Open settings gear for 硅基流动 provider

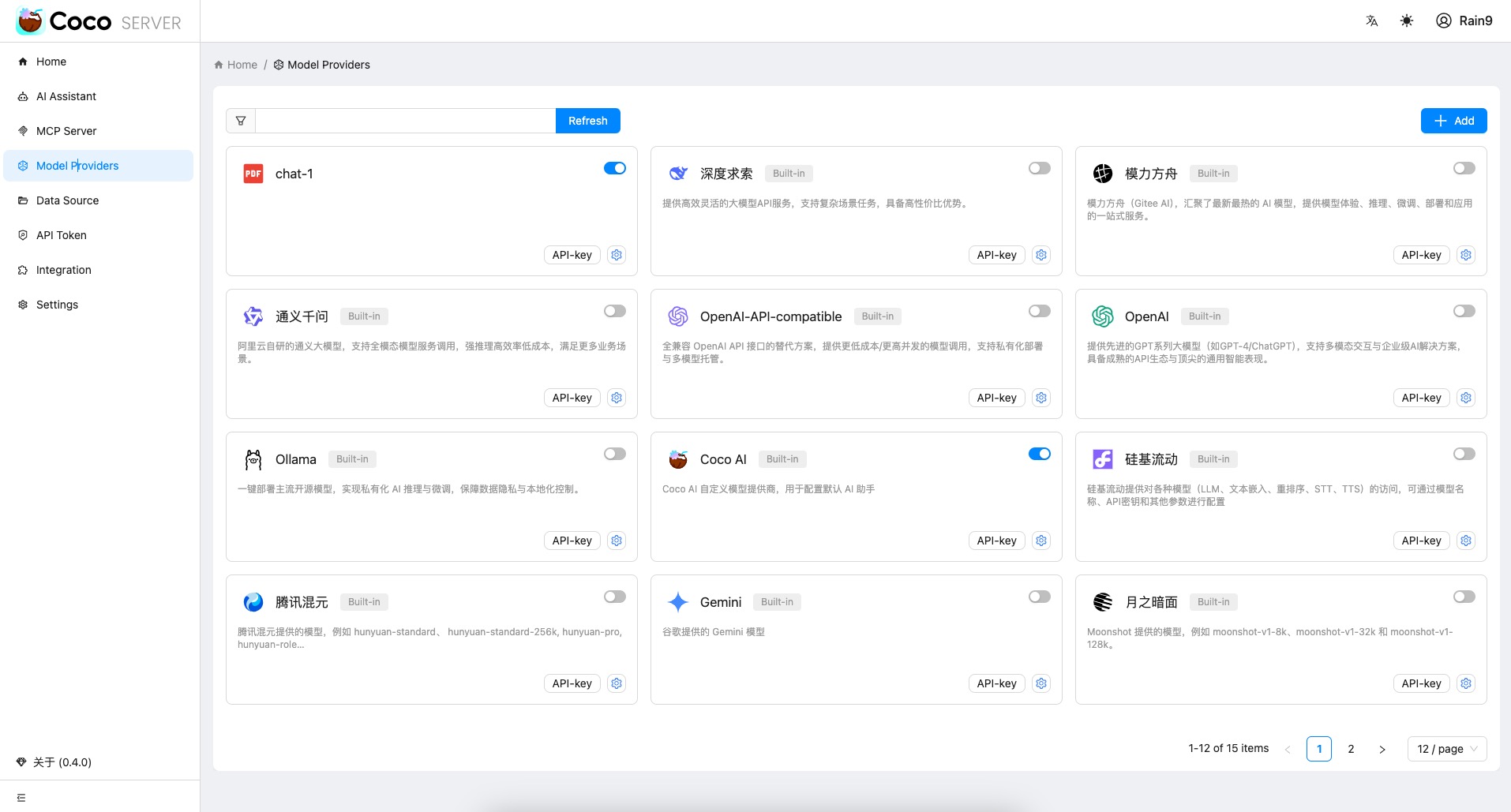1466,541
